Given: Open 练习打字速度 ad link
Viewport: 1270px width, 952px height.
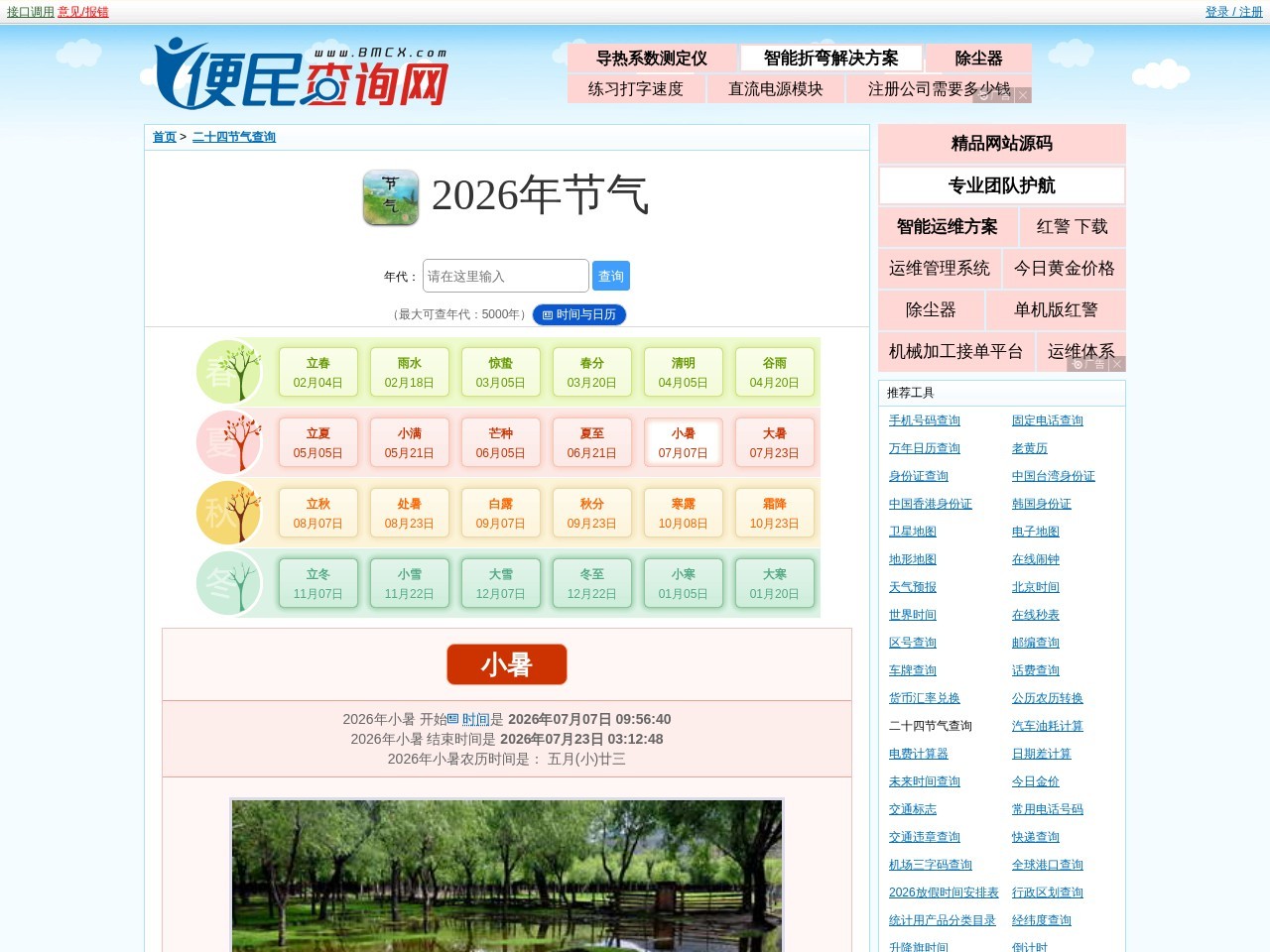Looking at the screenshot, I should (636, 89).
